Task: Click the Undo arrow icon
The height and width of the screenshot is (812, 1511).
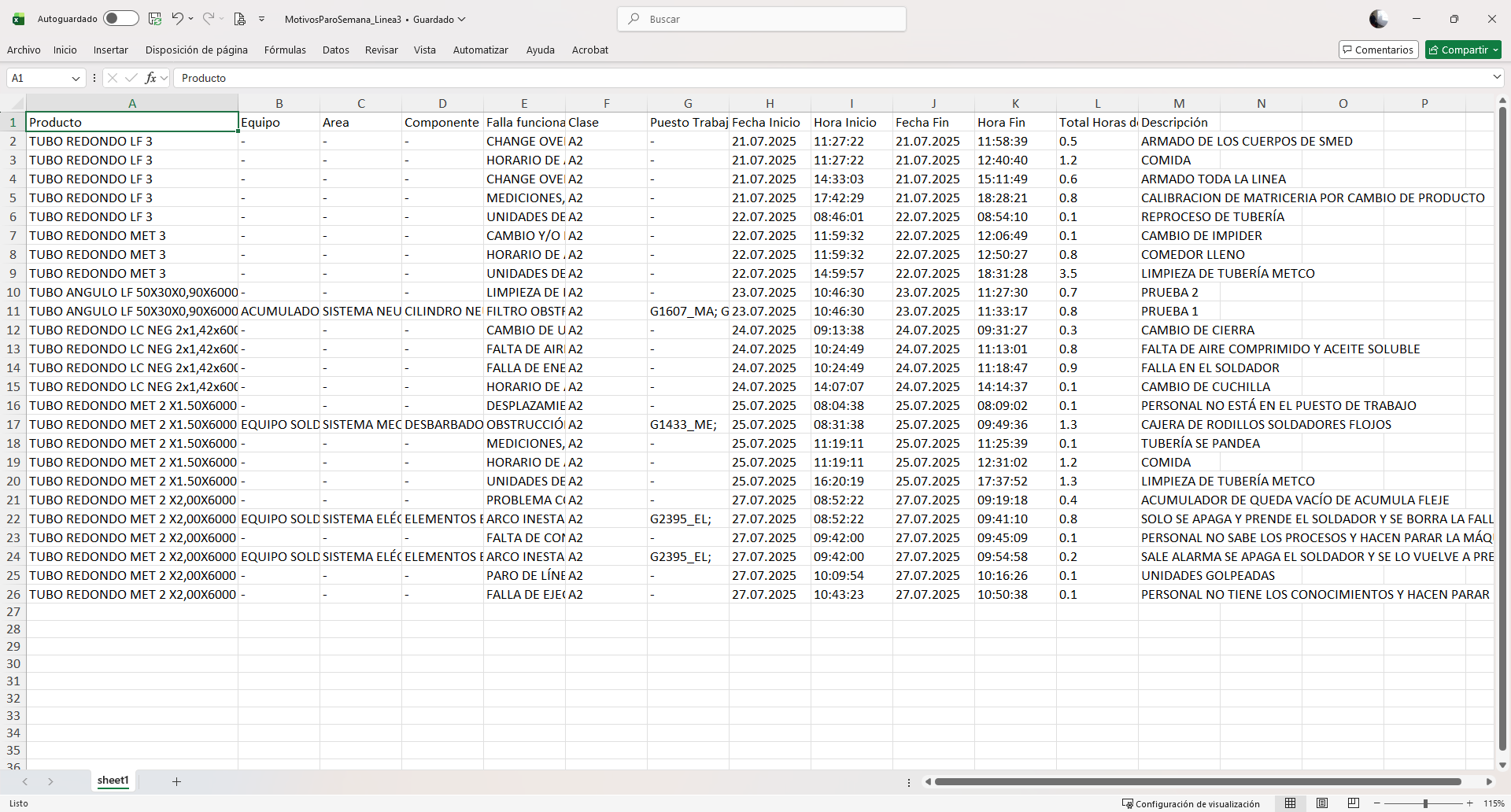Action: (x=177, y=19)
